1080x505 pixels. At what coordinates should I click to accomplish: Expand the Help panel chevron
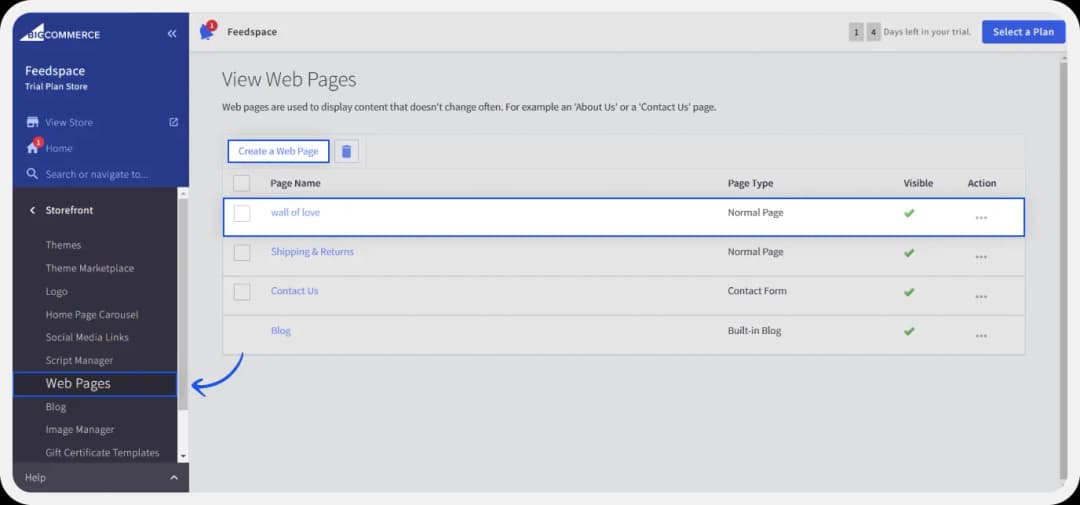pyautogui.click(x=174, y=477)
